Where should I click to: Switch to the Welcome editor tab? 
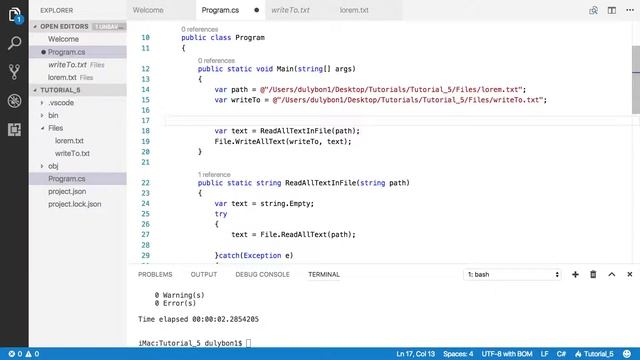coord(148,10)
